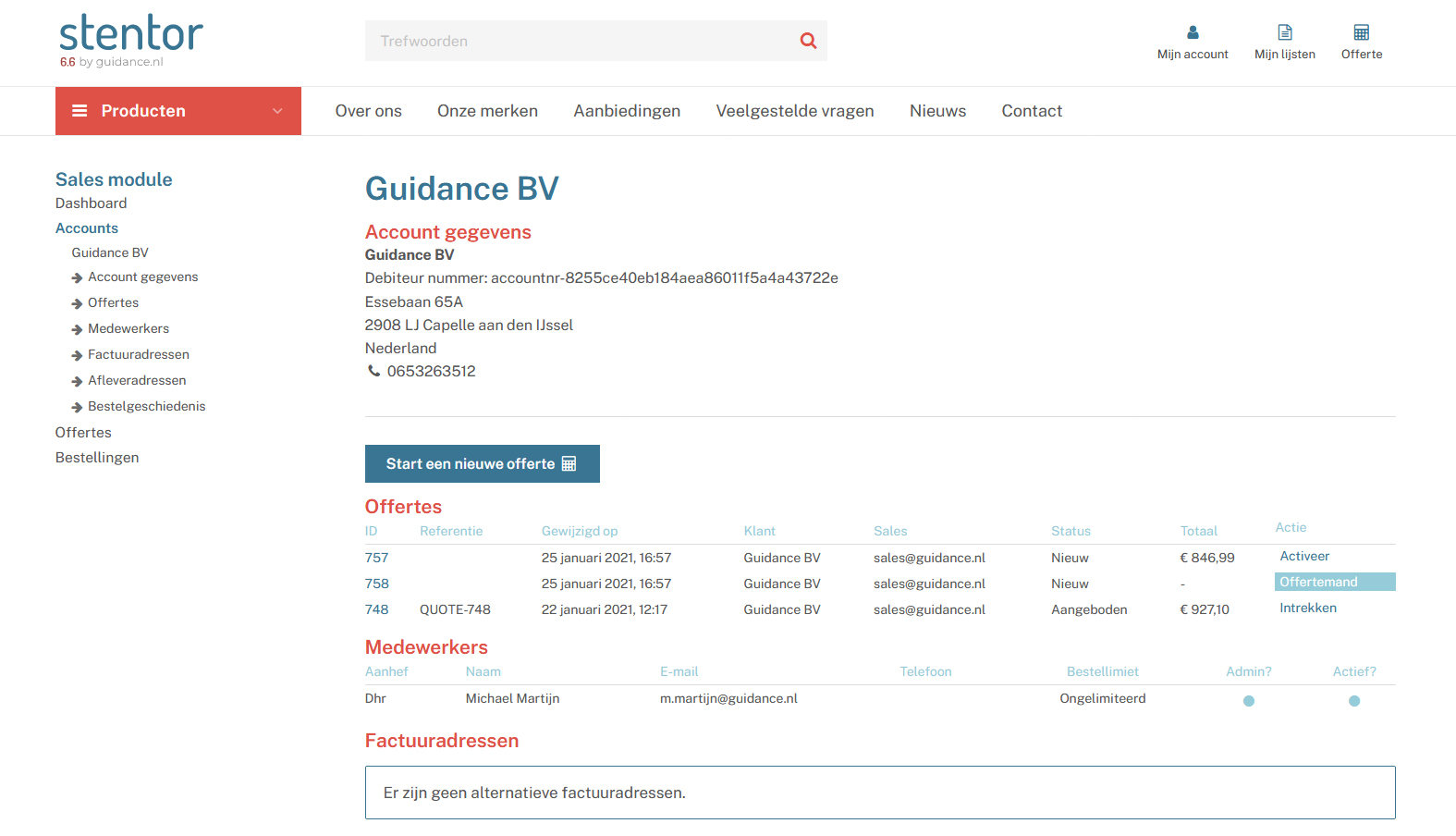The image size is (1456, 836).
Task: Open Mijn lijsten document icon
Action: tap(1284, 32)
